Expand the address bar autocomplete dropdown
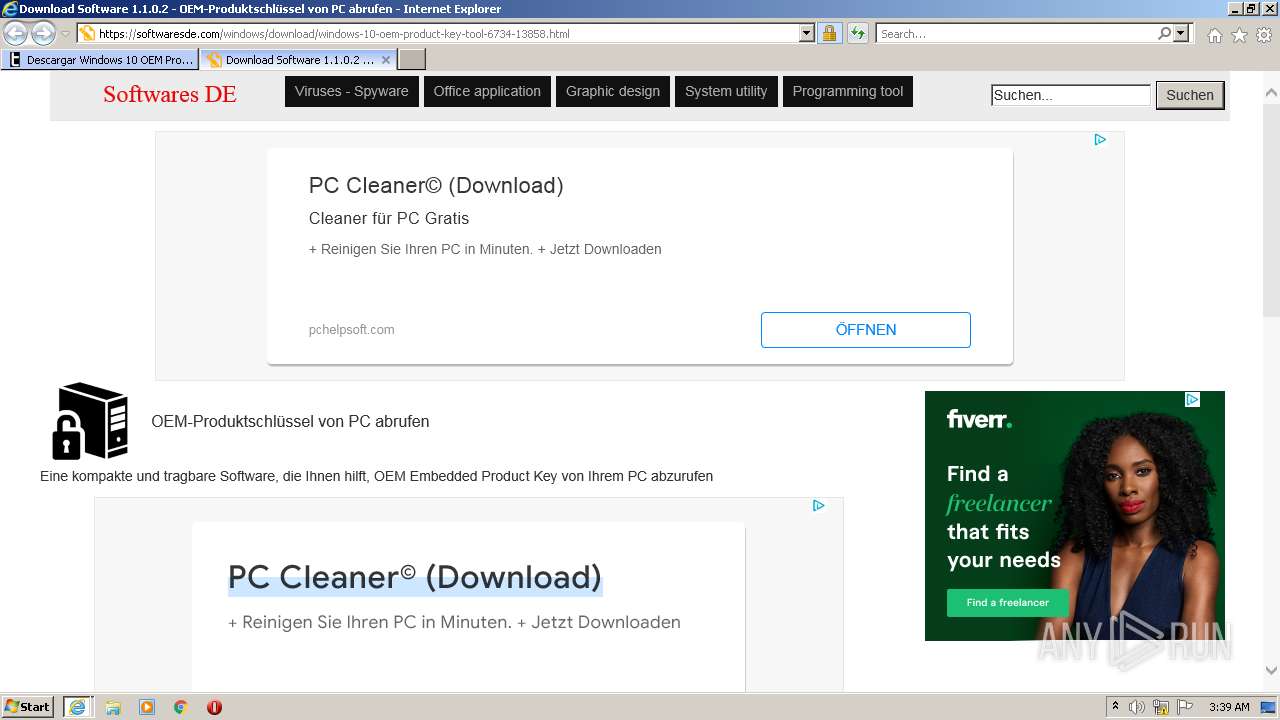Image resolution: width=1280 pixels, height=720 pixels. [x=807, y=33]
